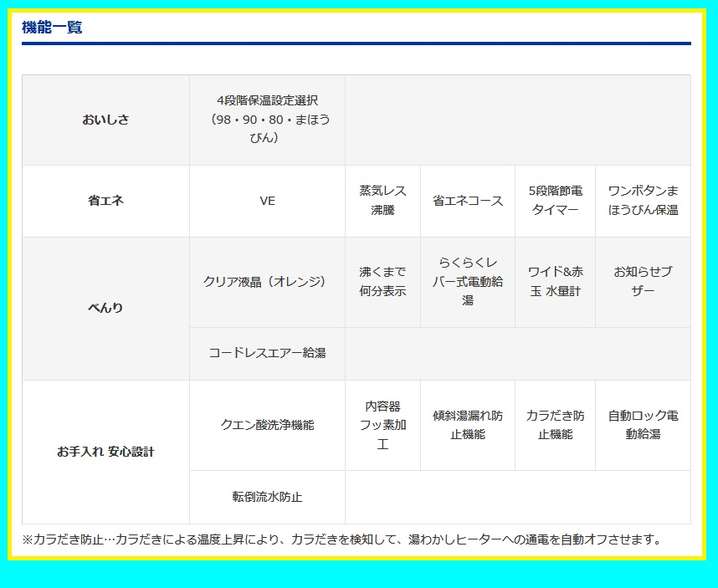Click the ワンボタンまほうびん保温 cell
Image resolution: width=718 pixels, height=588 pixels.
[x=643, y=201]
